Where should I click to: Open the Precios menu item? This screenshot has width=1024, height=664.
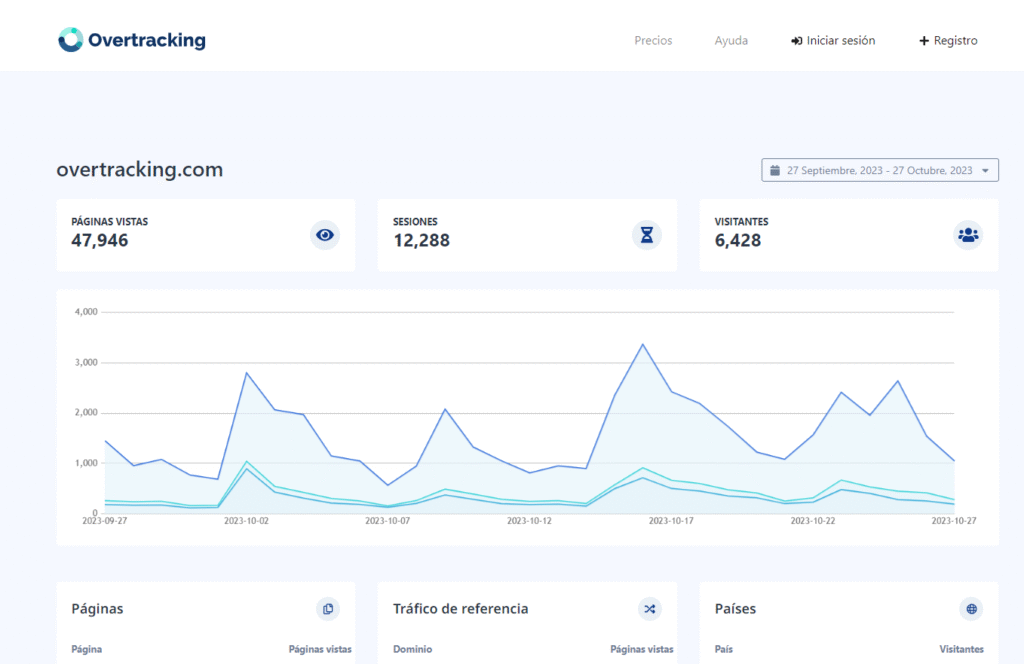tap(653, 40)
